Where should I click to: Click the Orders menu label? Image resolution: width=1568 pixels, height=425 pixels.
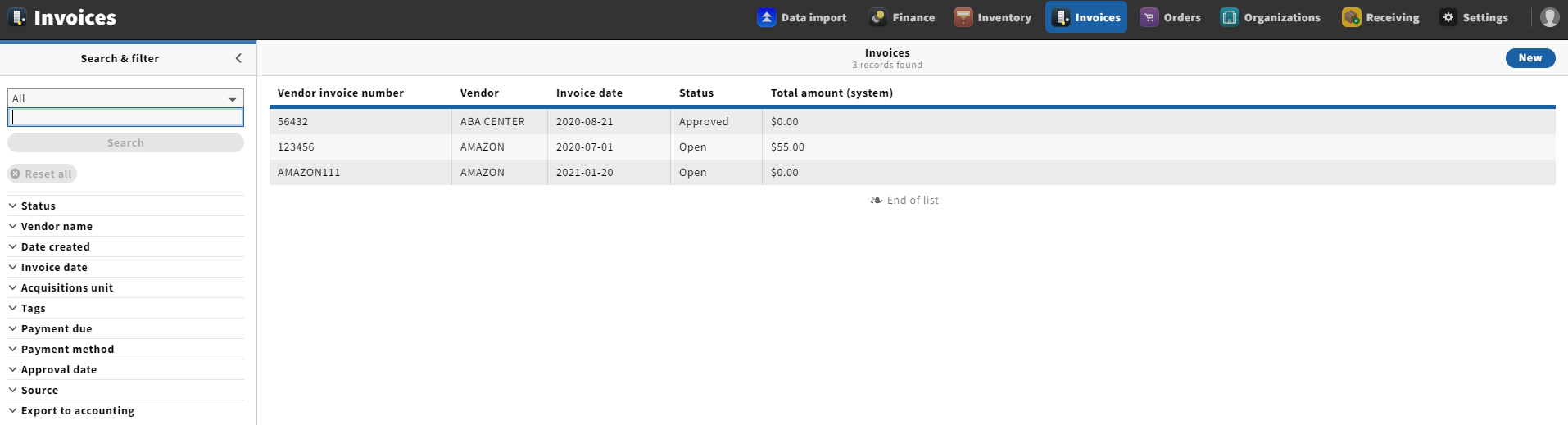tap(1182, 17)
